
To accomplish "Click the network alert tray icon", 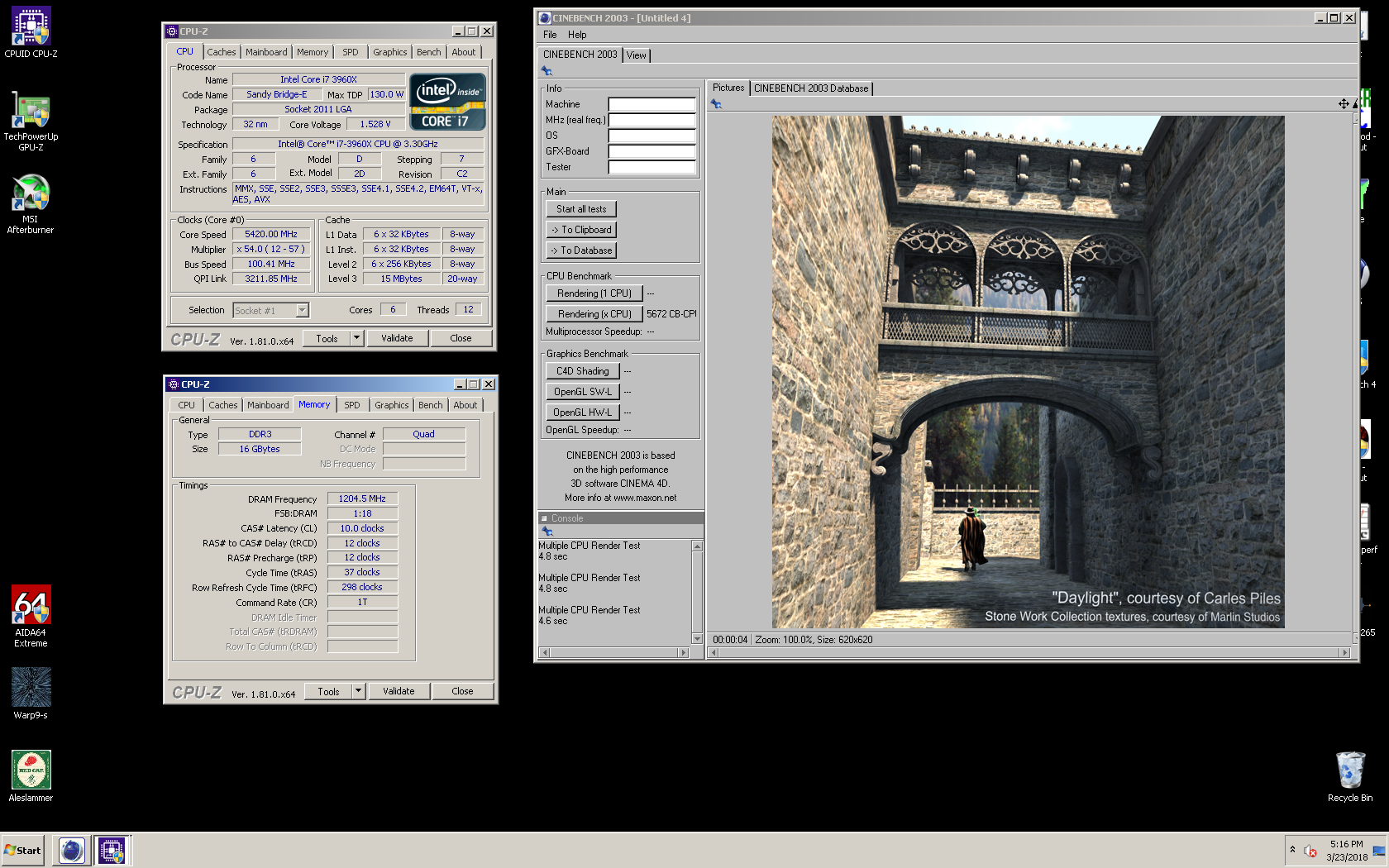I will (x=1310, y=851).
